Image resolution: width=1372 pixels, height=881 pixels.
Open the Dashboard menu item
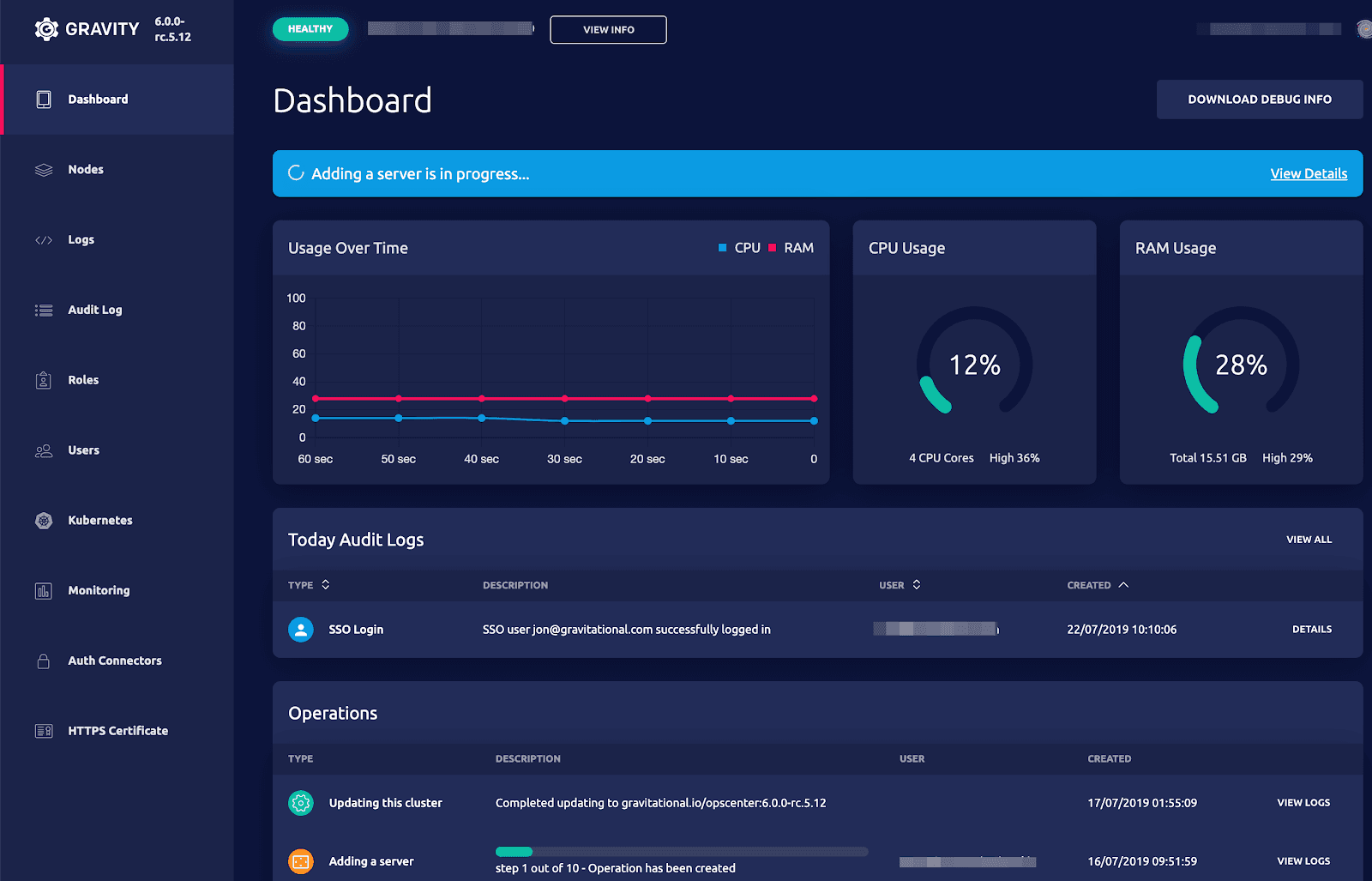[x=98, y=99]
